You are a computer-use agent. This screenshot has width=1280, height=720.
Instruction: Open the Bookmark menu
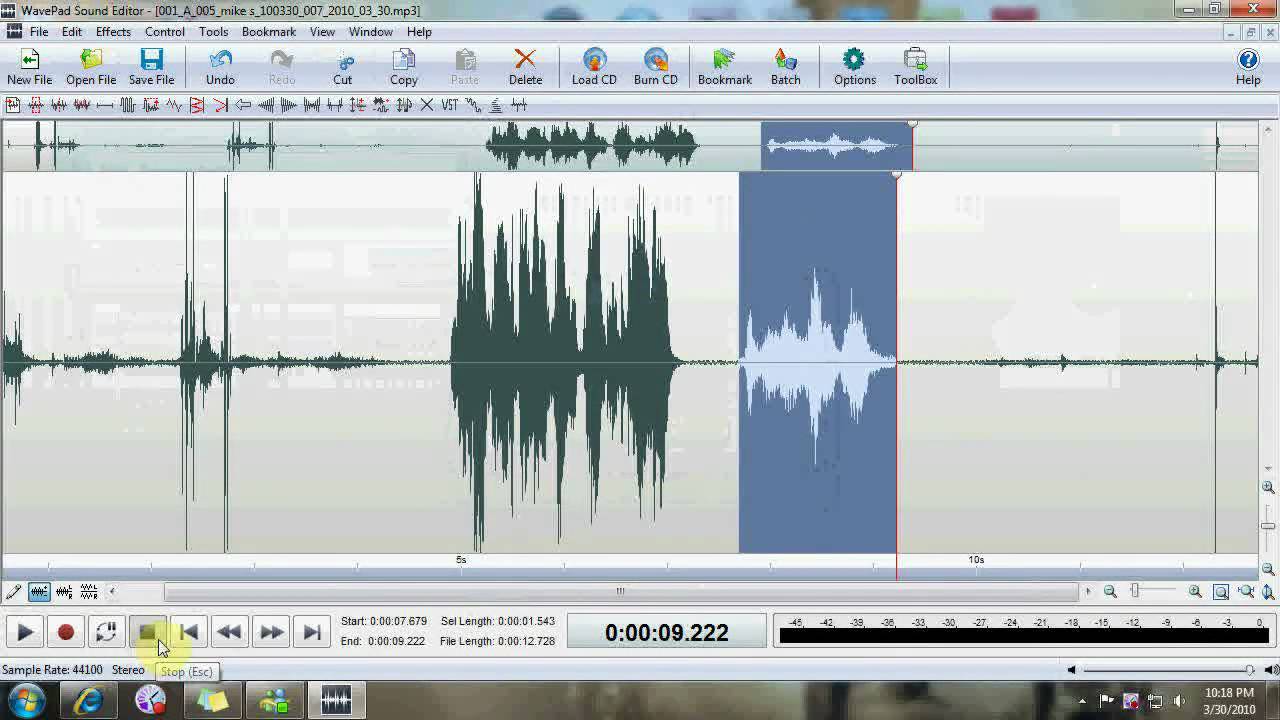click(269, 32)
